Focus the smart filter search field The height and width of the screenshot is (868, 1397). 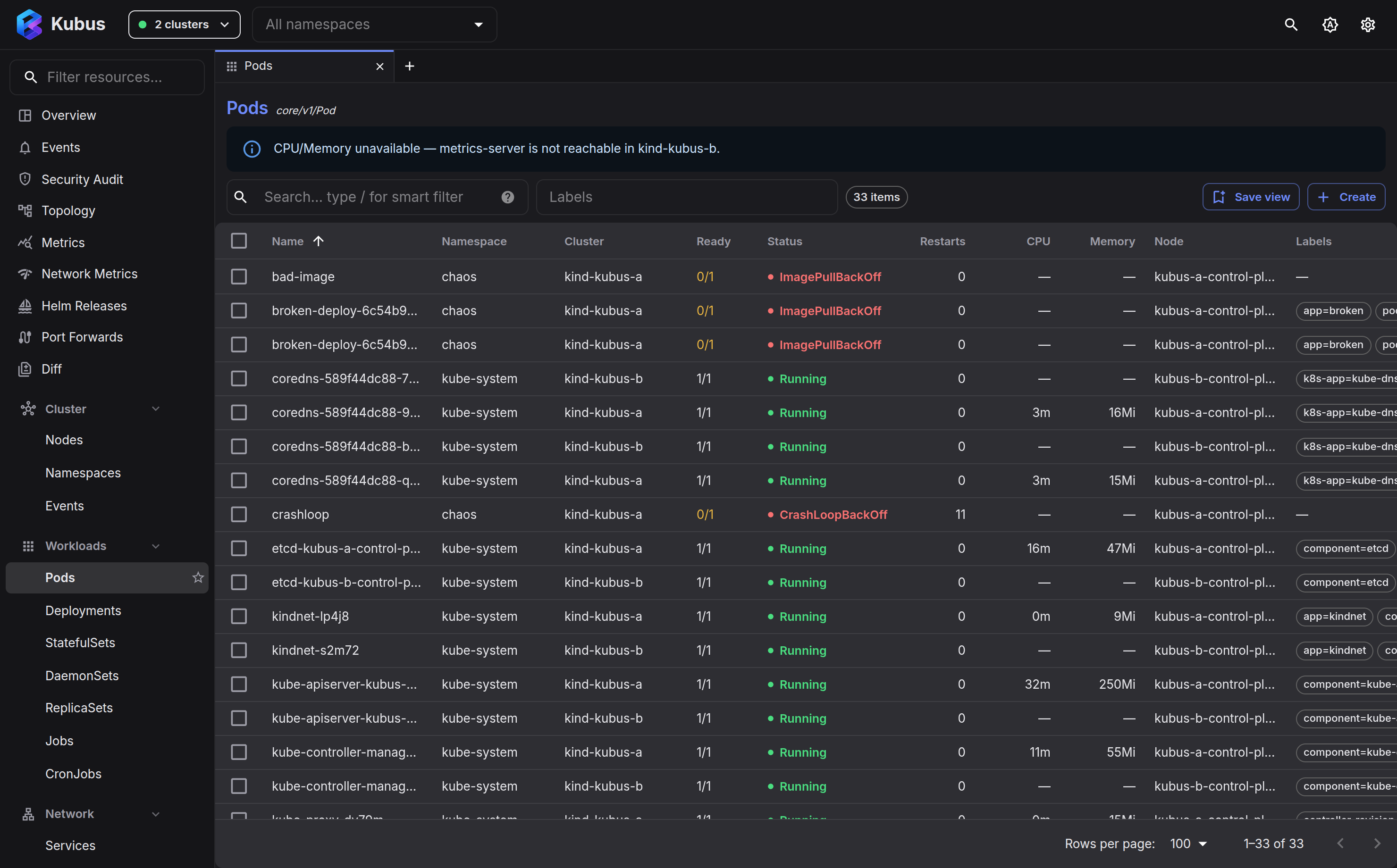(x=377, y=197)
